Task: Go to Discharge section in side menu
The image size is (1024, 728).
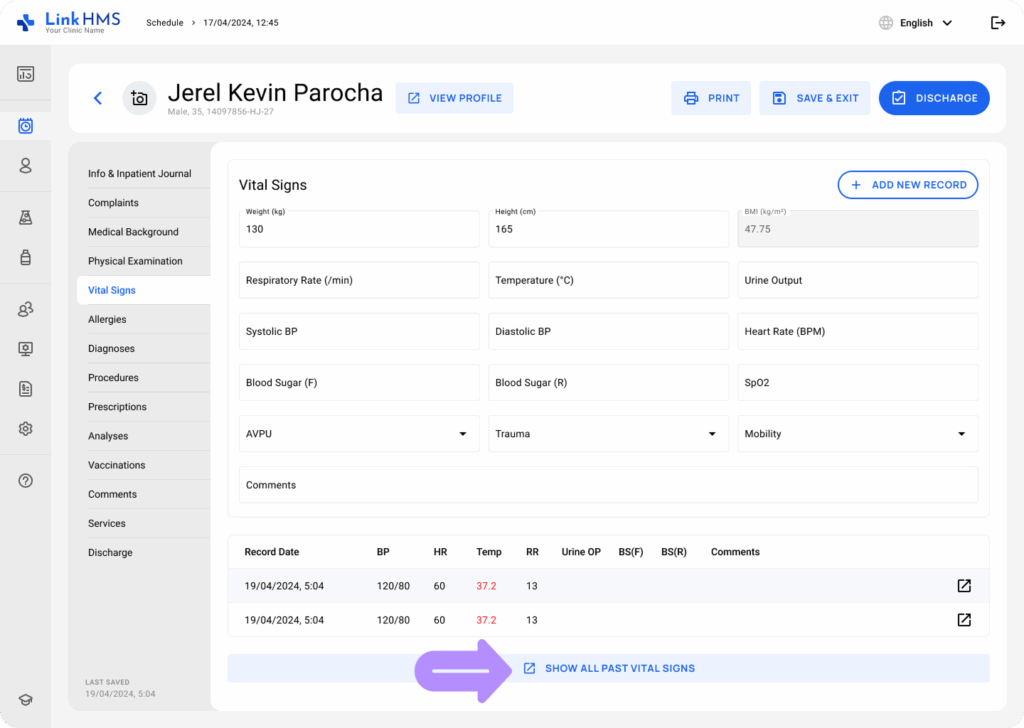Action: pyautogui.click(x=110, y=552)
